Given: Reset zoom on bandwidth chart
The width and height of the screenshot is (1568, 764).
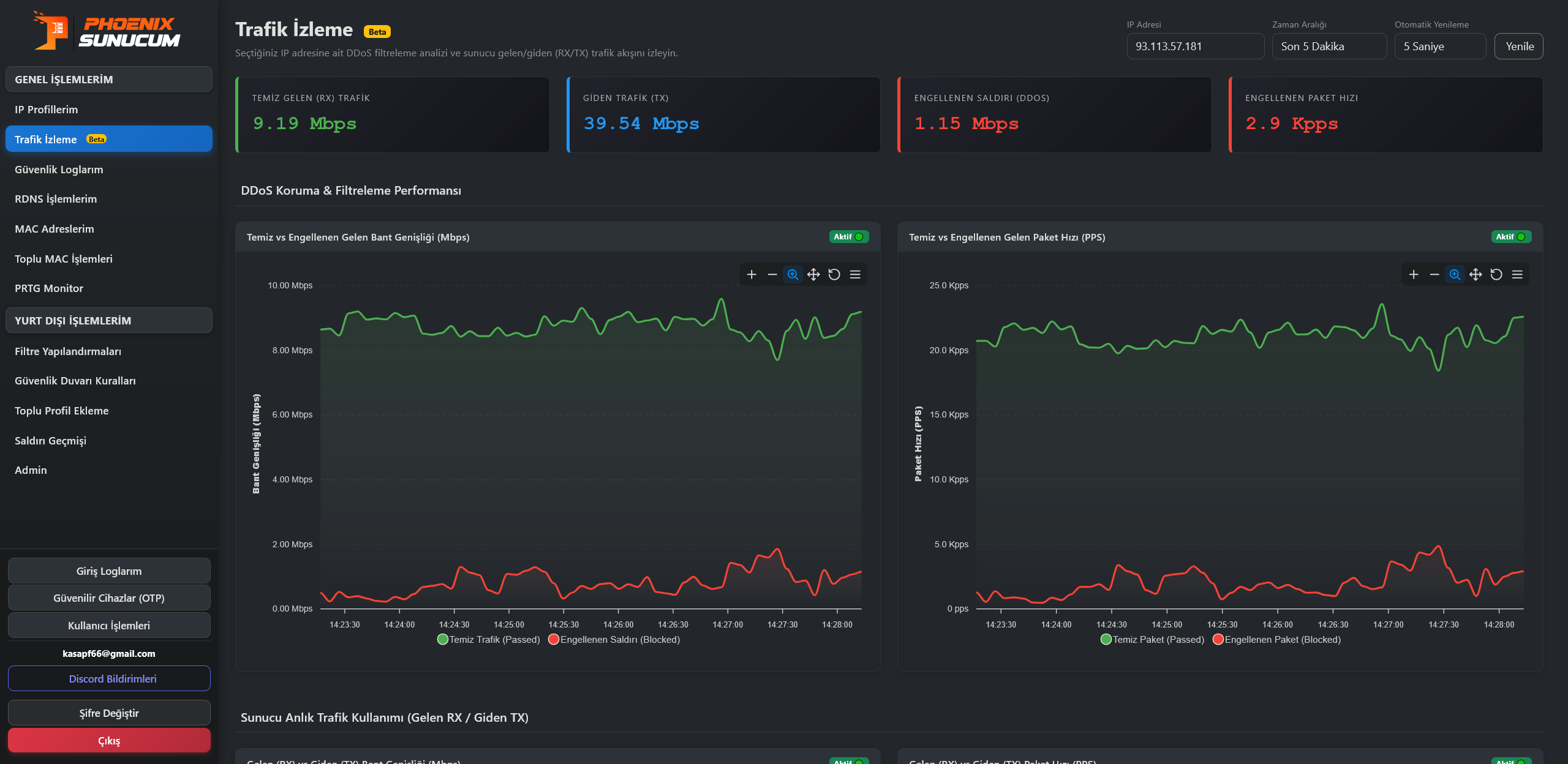Looking at the screenshot, I should [x=834, y=275].
